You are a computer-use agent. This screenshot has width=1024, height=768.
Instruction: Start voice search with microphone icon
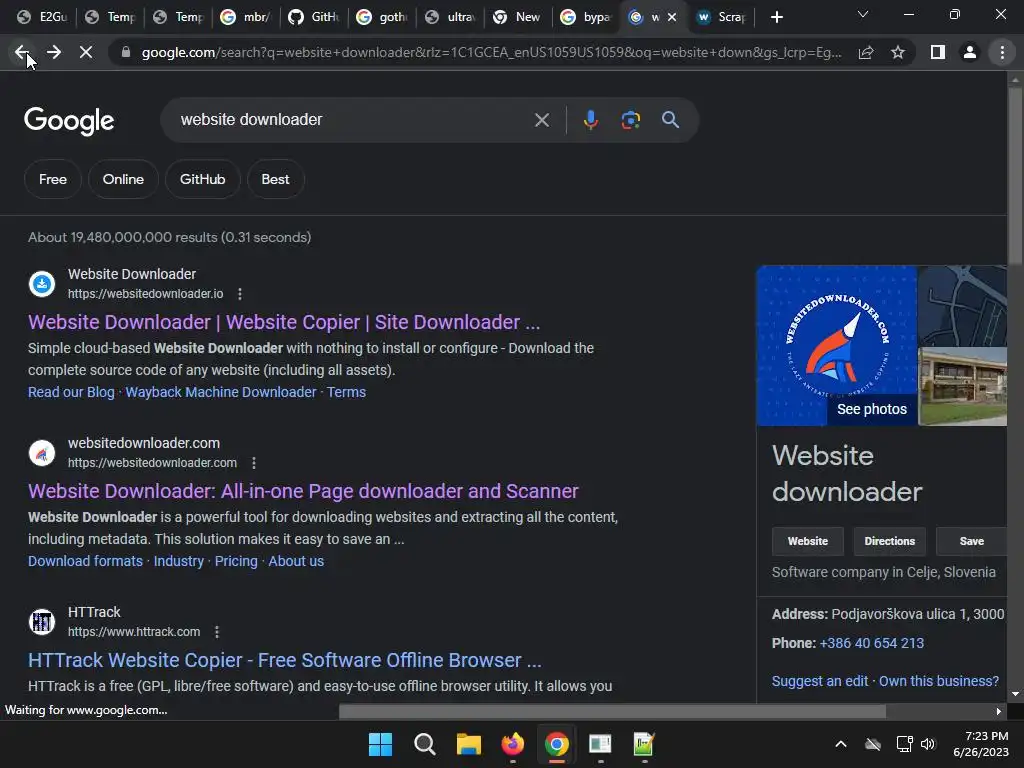(591, 120)
